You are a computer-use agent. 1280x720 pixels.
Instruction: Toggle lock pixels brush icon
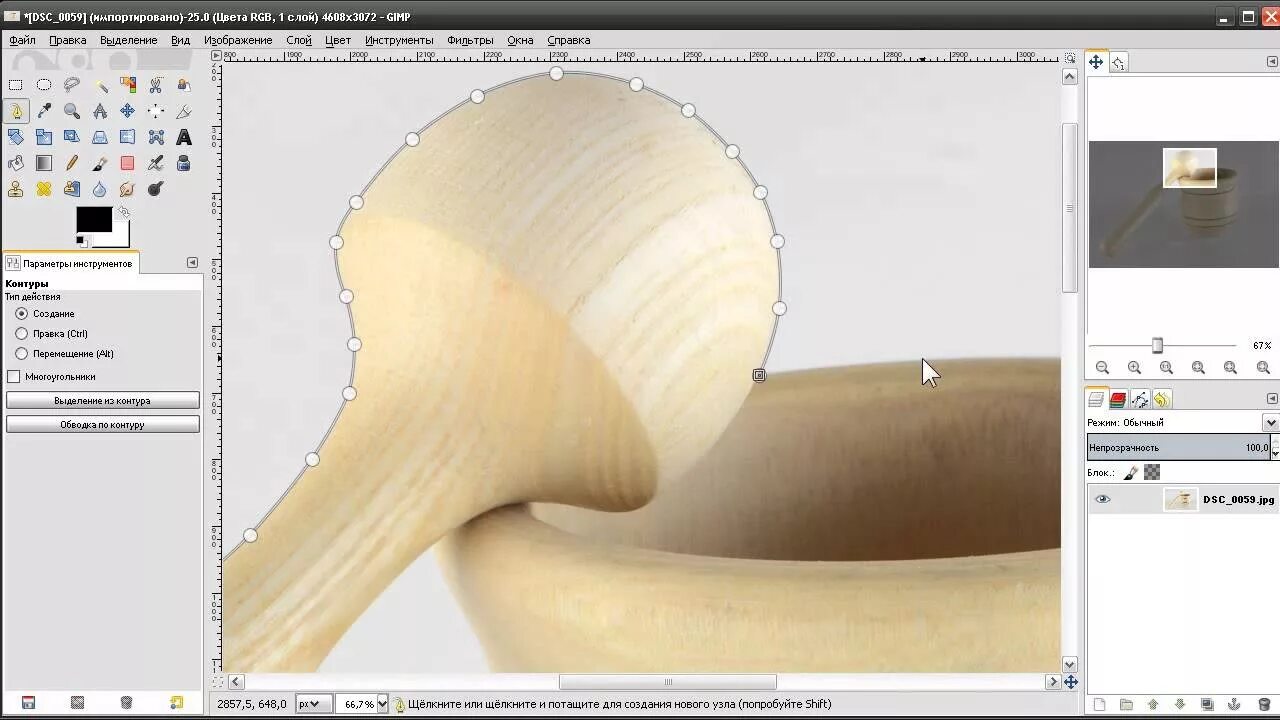click(x=1131, y=472)
